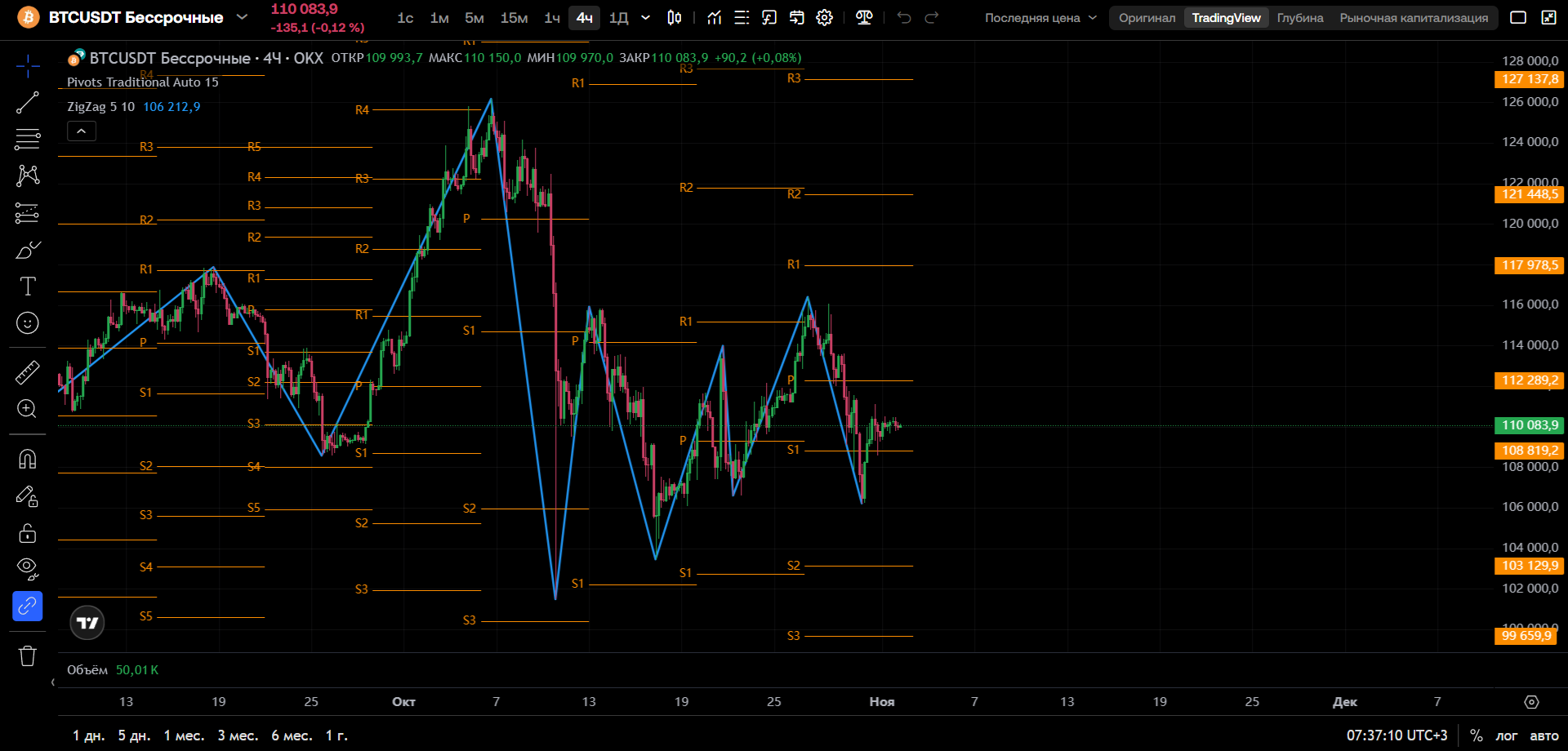Open the Последняя цена dropdown

(x=1040, y=18)
